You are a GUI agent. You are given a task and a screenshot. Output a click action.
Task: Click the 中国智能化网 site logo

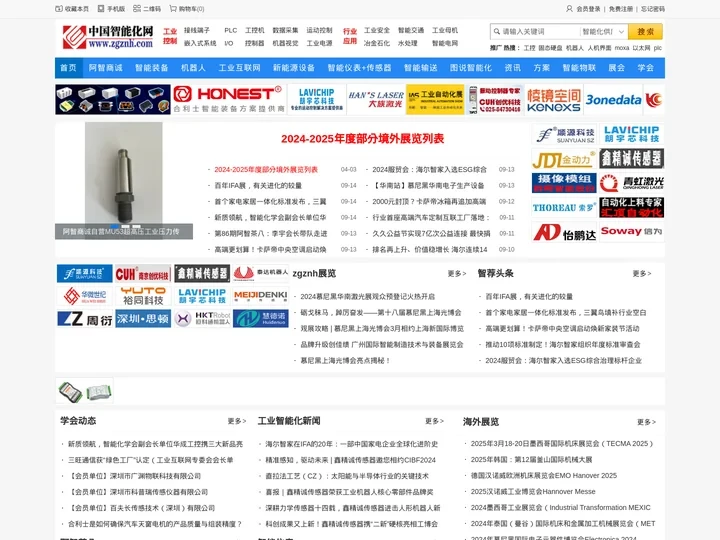point(107,37)
